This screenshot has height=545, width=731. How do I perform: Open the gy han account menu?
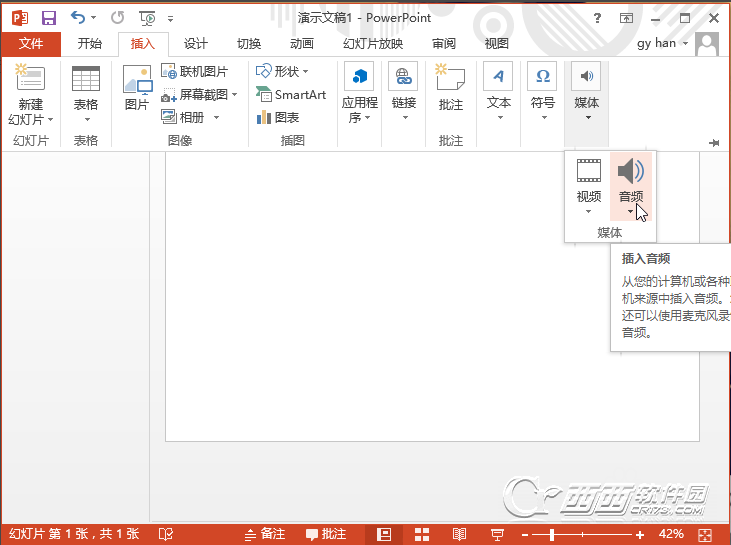point(662,43)
